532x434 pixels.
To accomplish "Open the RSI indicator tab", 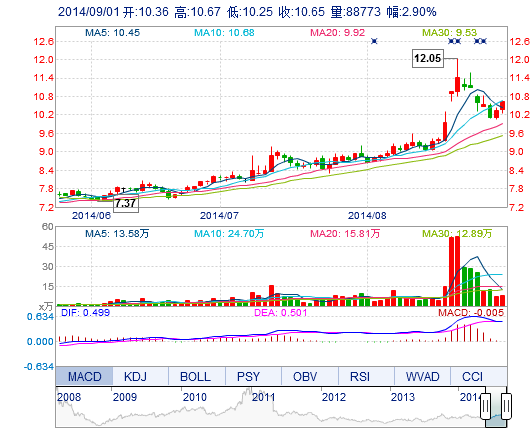I will [x=366, y=376].
